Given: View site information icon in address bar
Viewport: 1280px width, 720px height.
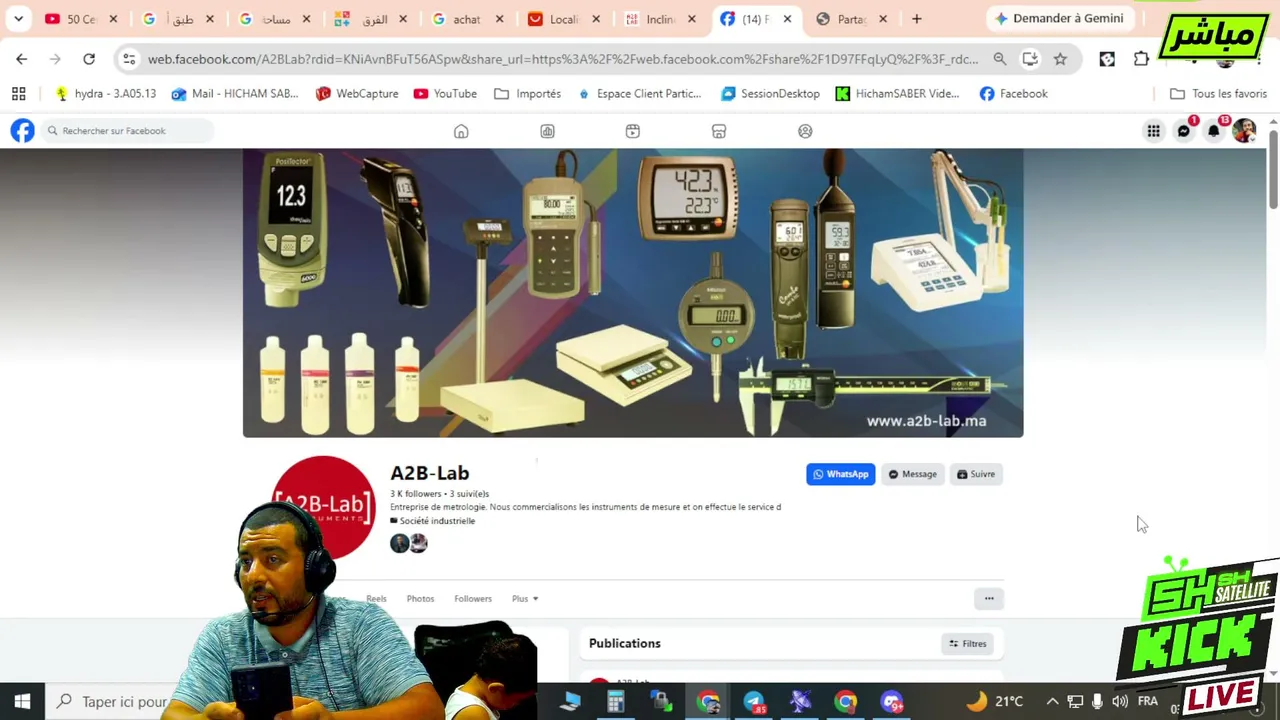Looking at the screenshot, I should click(129, 59).
